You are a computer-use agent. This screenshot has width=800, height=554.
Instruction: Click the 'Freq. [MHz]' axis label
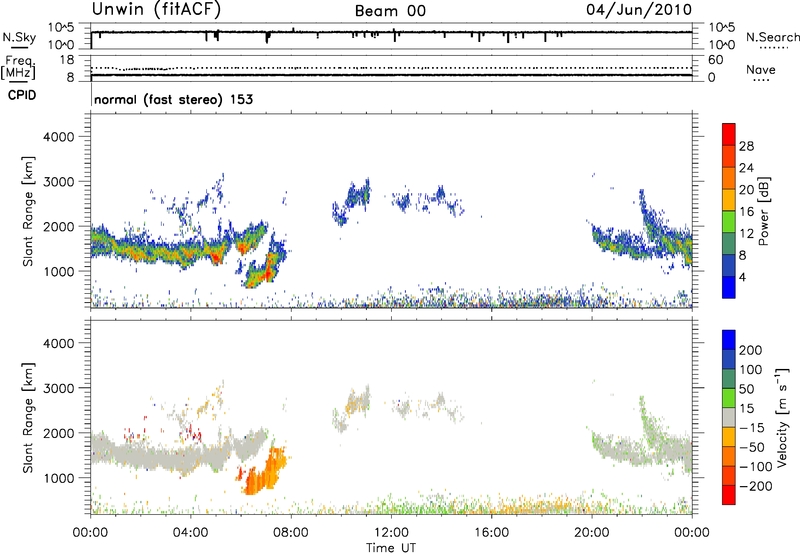coord(18,68)
